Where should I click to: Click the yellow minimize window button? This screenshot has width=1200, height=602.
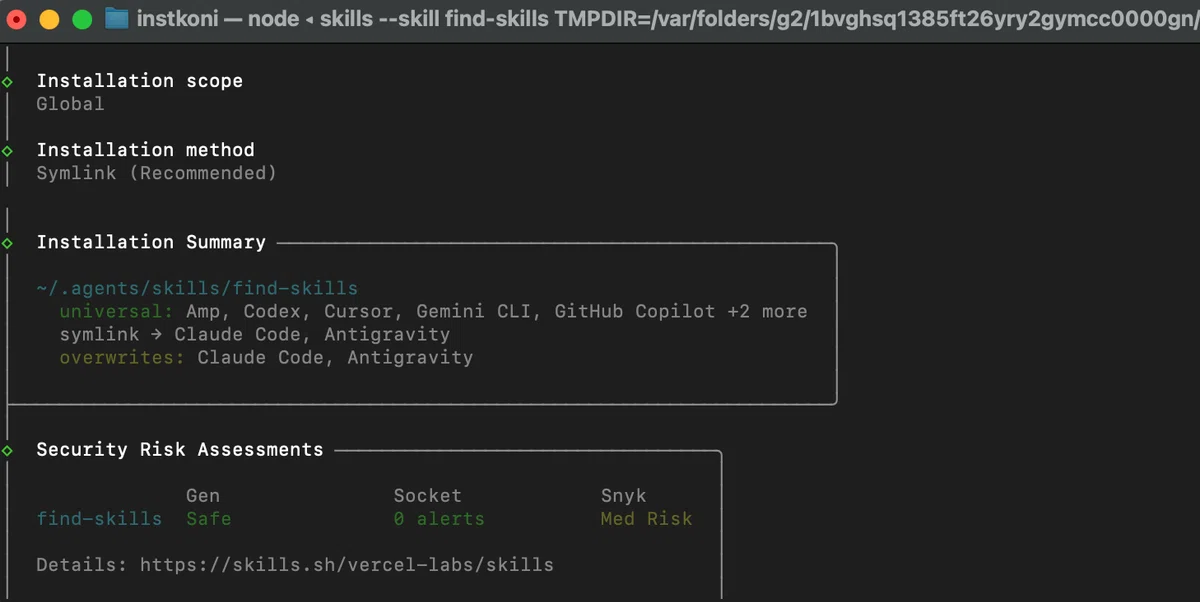click(x=49, y=19)
